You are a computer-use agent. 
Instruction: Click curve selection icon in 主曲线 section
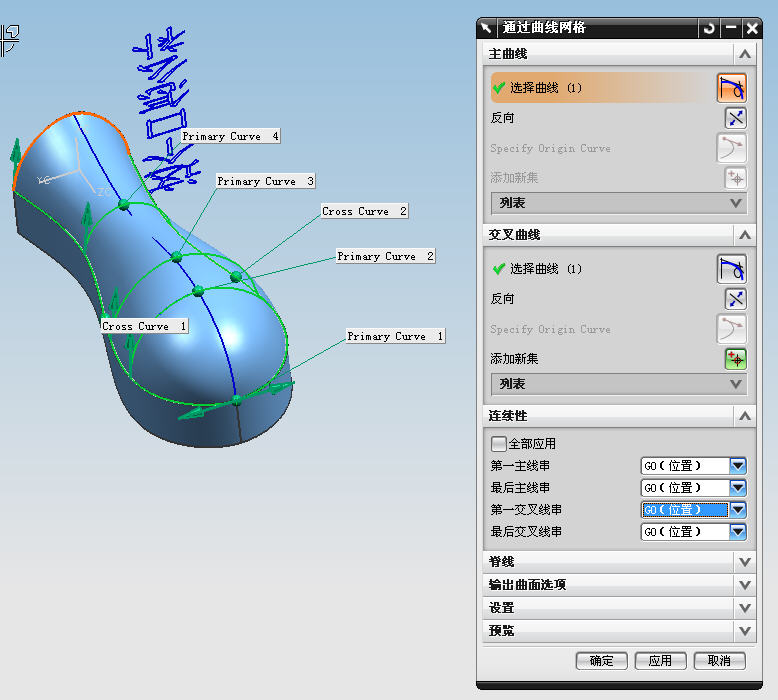coord(731,88)
